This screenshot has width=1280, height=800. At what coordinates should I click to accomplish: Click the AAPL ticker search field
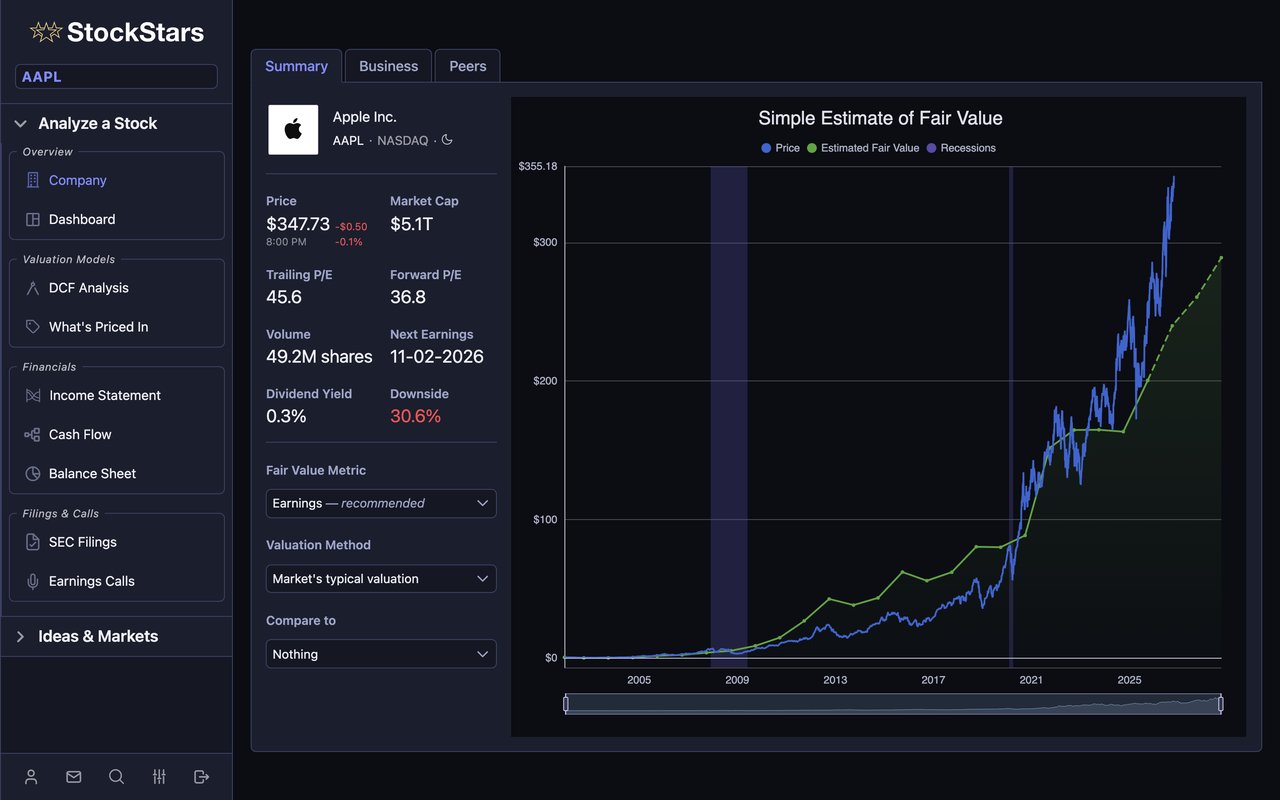[116, 77]
